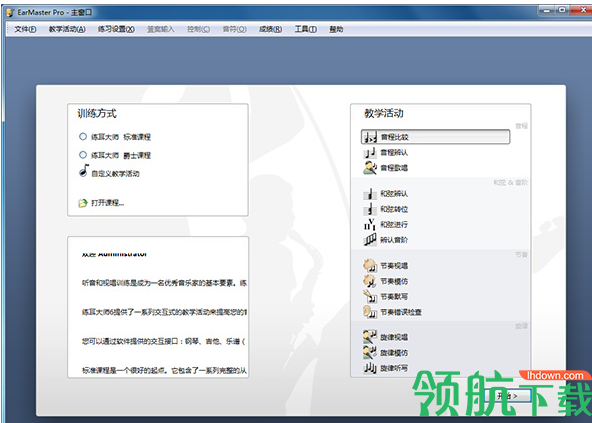Open the 帮助 menu
The height and width of the screenshot is (423, 592).
click(336, 29)
